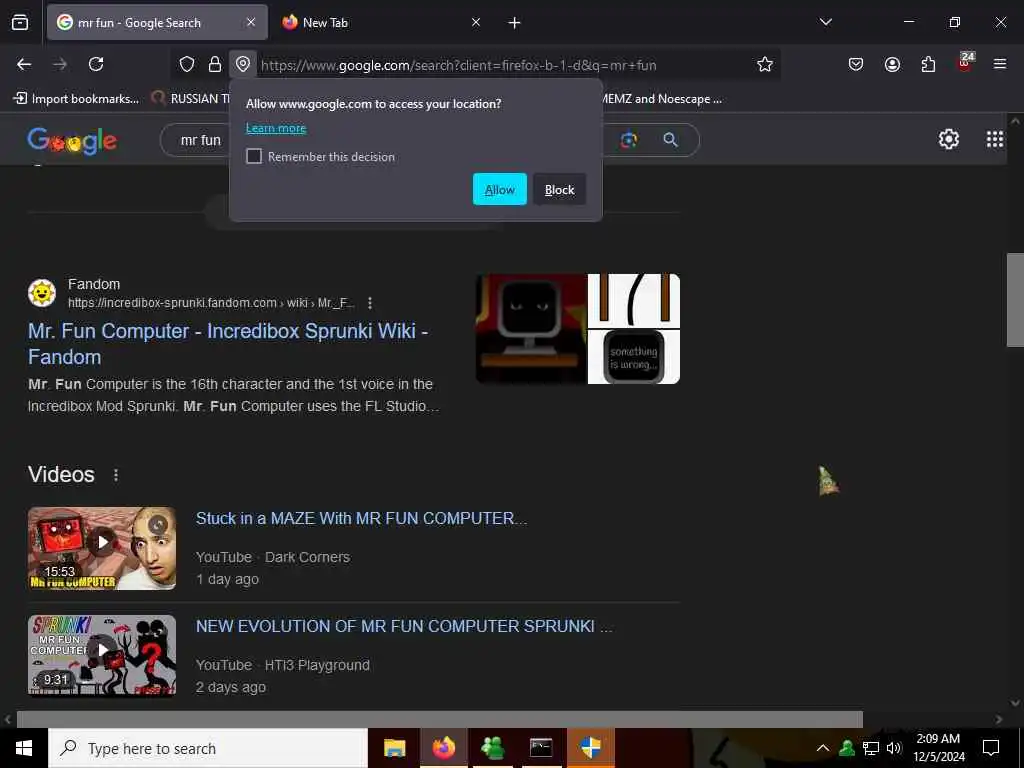Image resolution: width=1024 pixels, height=768 pixels.
Task: Open the Save to Pocket icon
Action: point(856,64)
